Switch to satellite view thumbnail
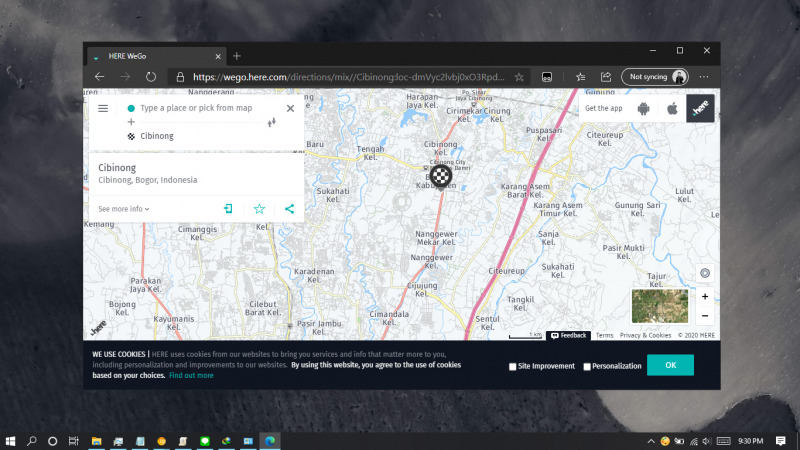800x450 pixels. pos(660,306)
